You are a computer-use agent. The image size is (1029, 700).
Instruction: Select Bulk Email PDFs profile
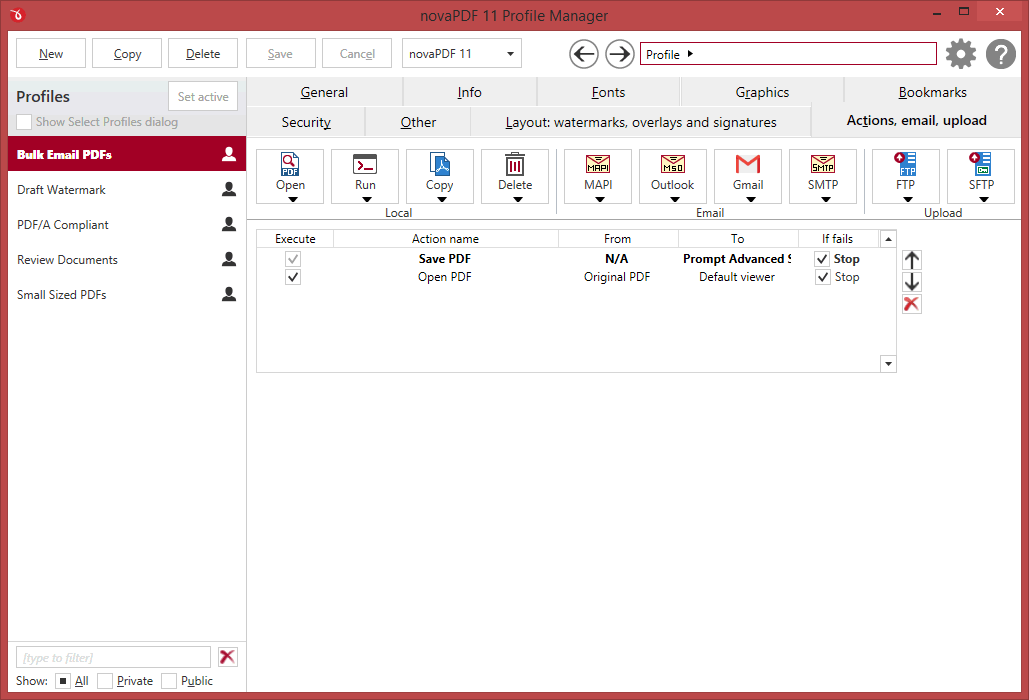127,154
